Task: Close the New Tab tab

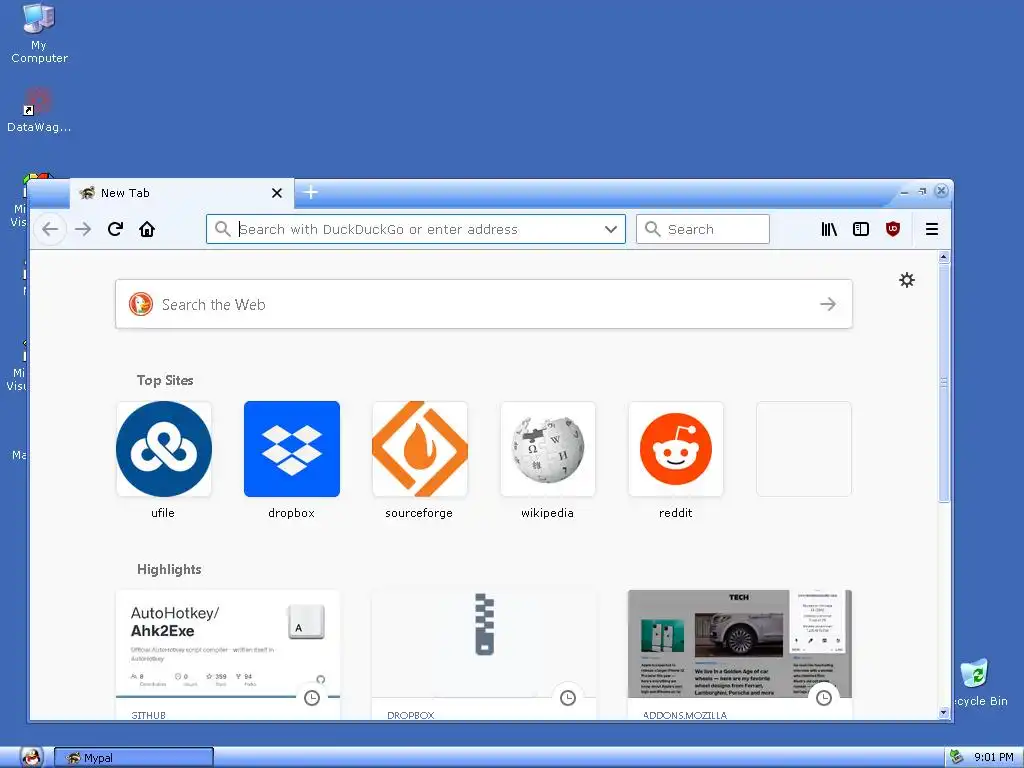Action: click(x=277, y=193)
